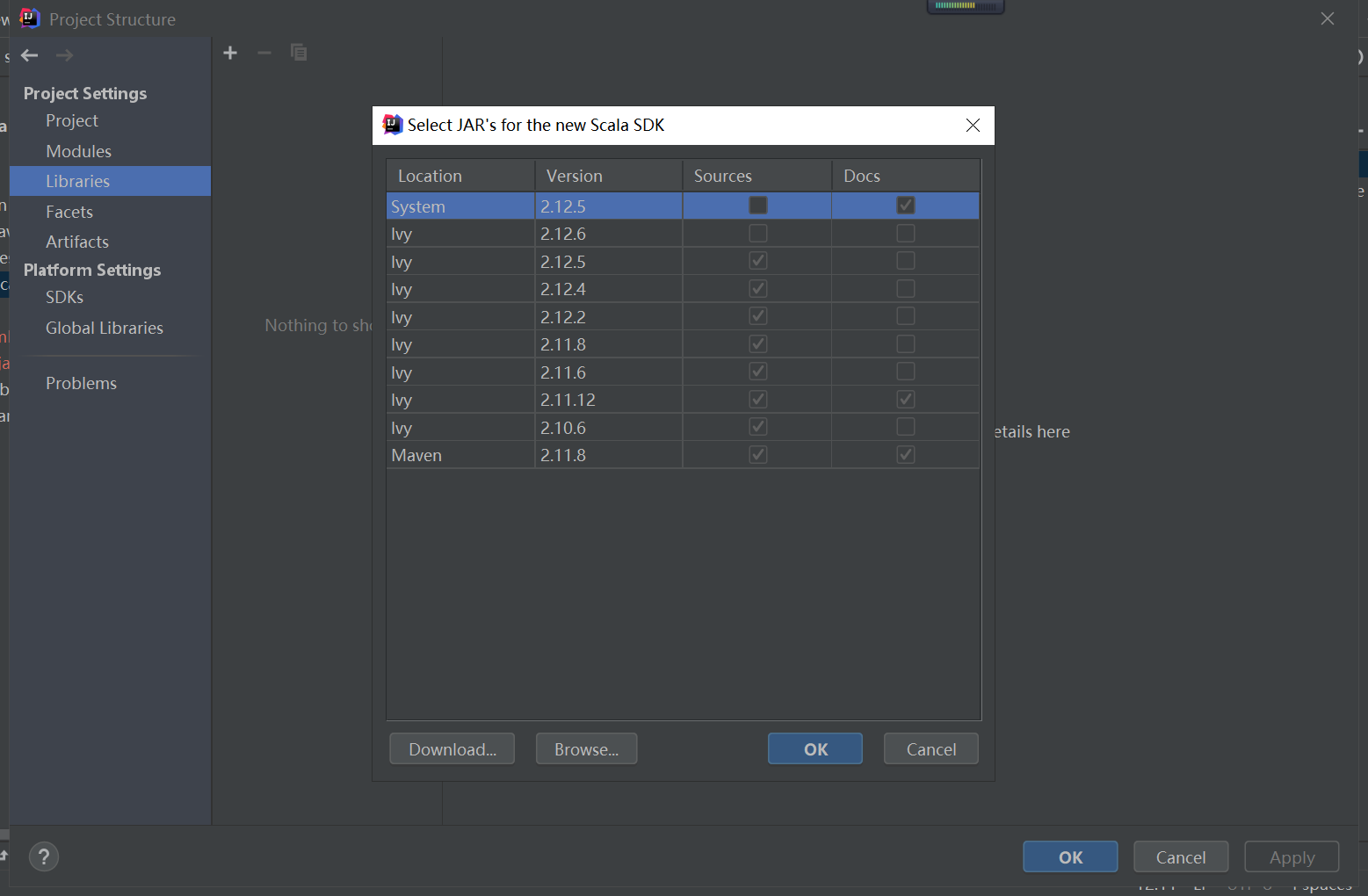Viewport: 1368px width, 896px height.
Task: View Global Libraries settings
Action: [104, 328]
